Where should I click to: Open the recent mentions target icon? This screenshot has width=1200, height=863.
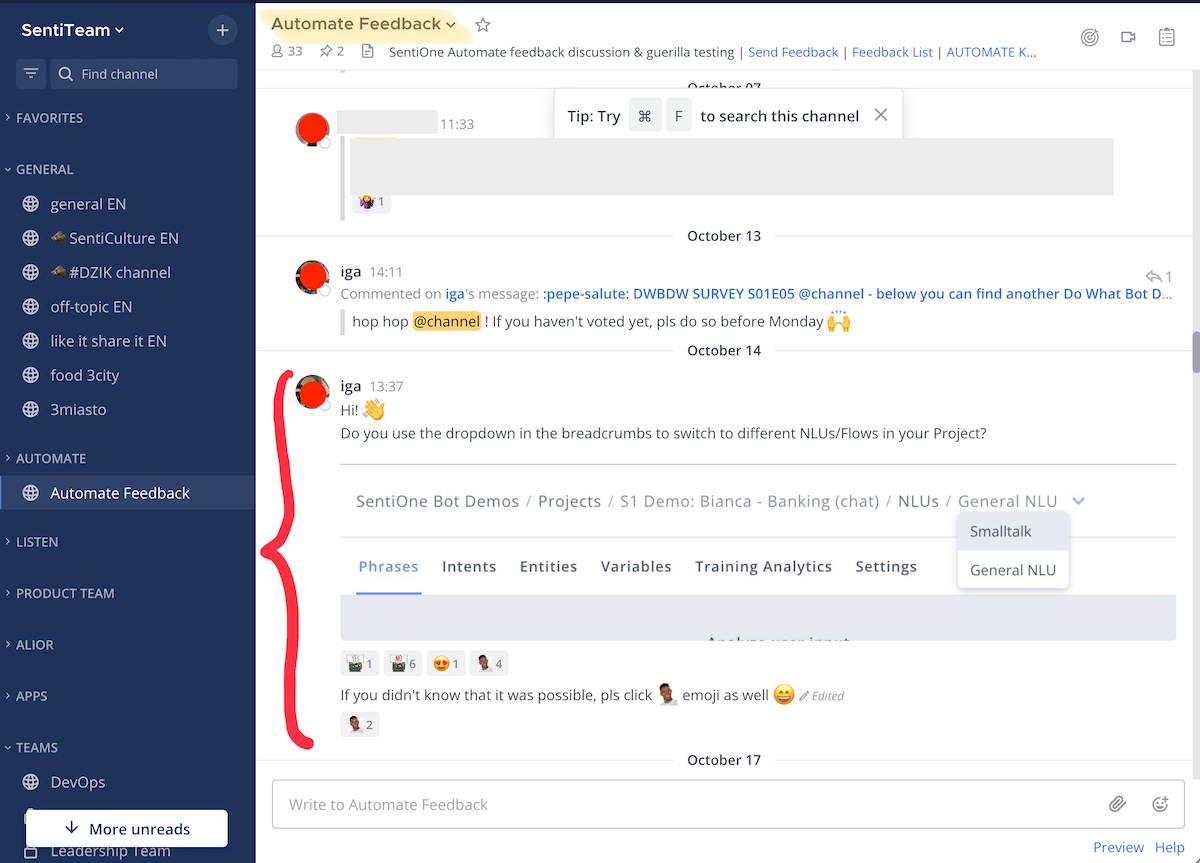pyautogui.click(x=1090, y=37)
